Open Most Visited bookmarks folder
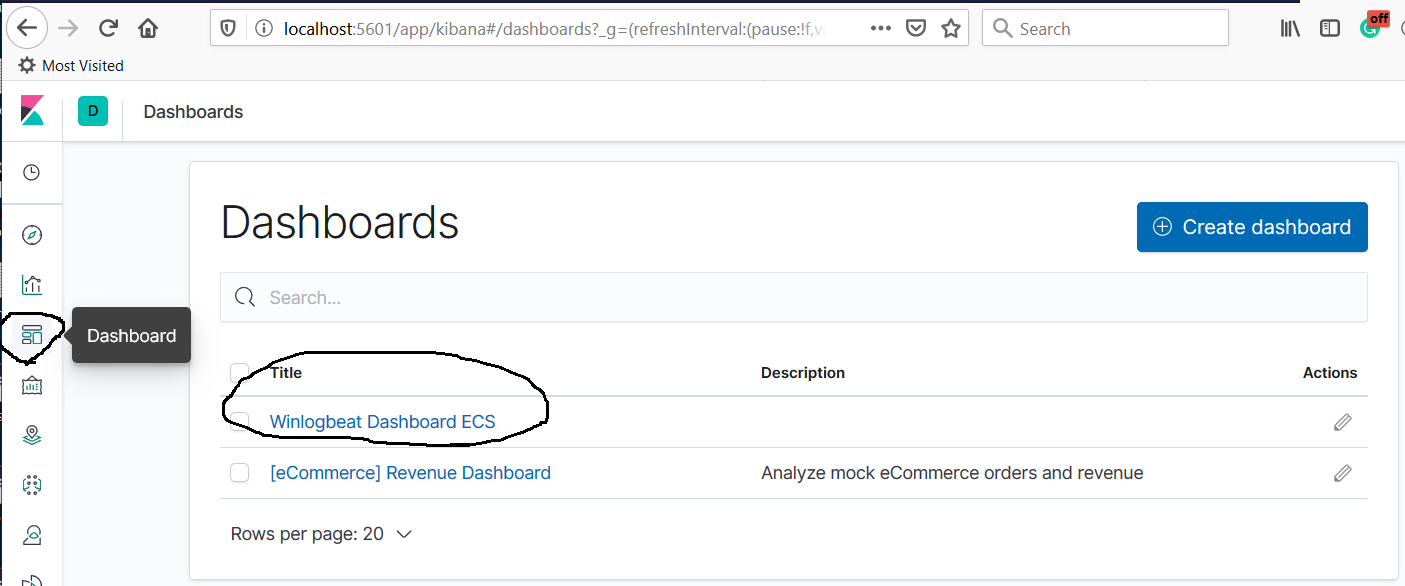The height and width of the screenshot is (586, 1405). (x=71, y=65)
